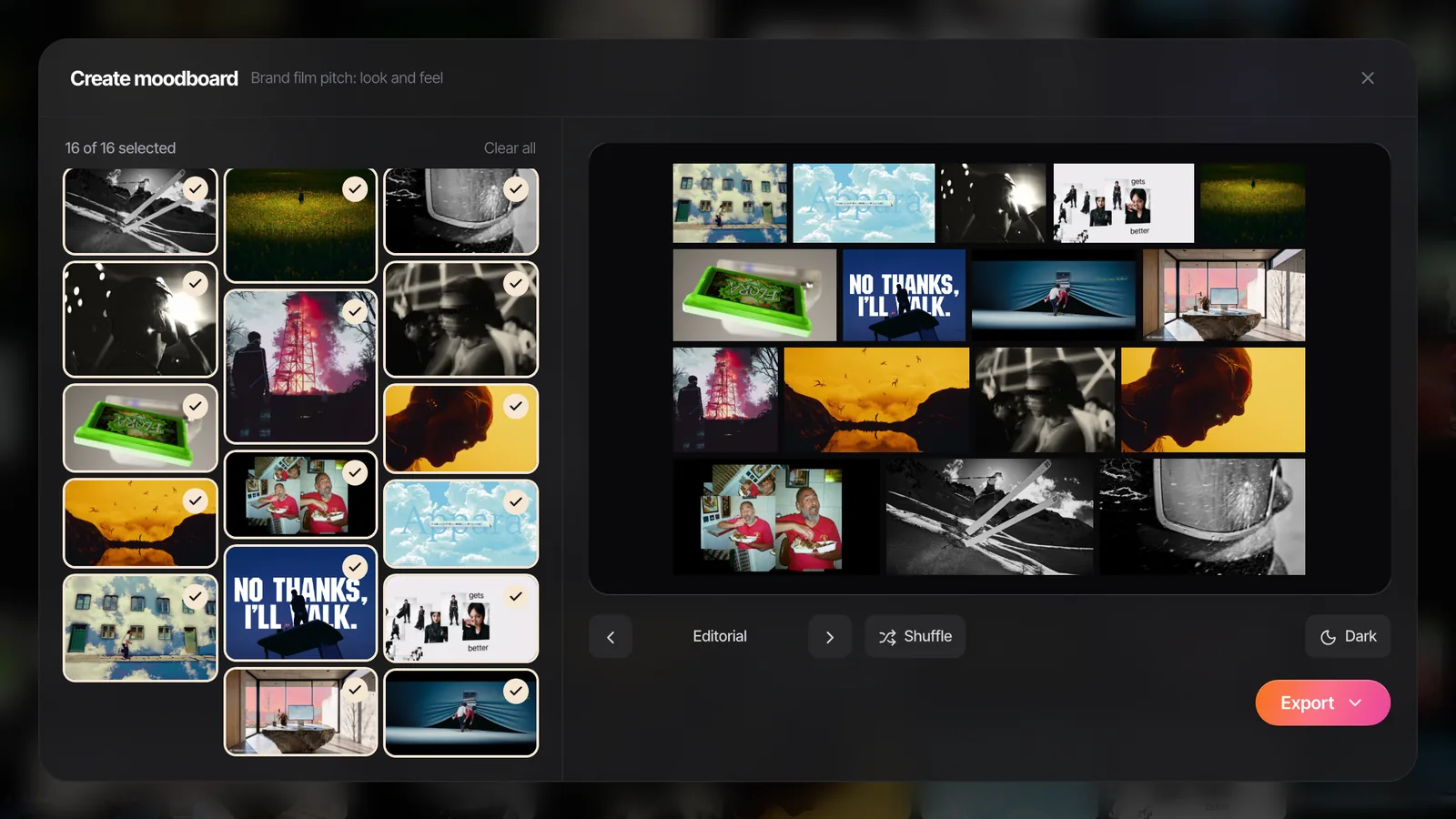
Task: Deselect the sunglasses person black-and-white thumbnail
Action: point(516,283)
